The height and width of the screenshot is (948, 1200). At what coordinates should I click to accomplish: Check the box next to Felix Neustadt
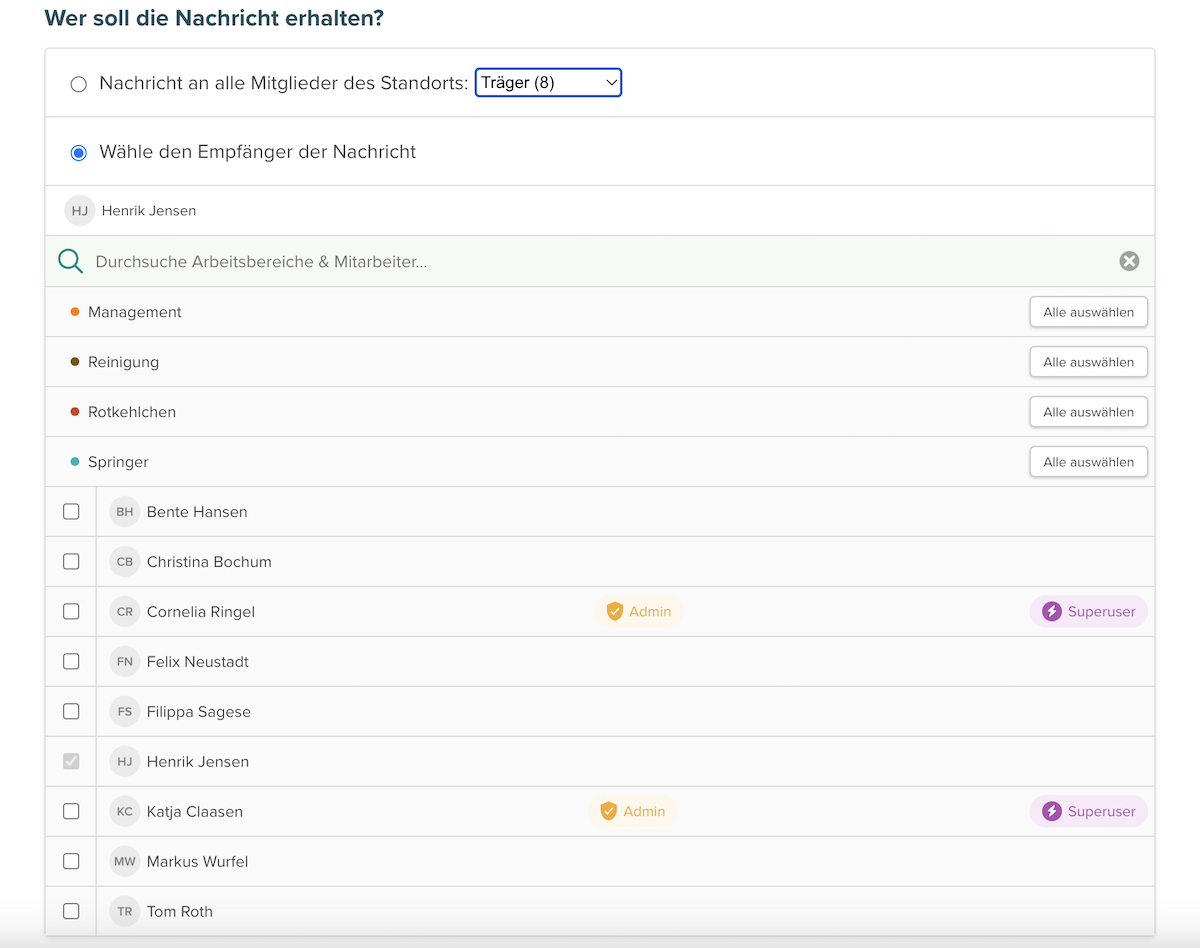(71, 661)
